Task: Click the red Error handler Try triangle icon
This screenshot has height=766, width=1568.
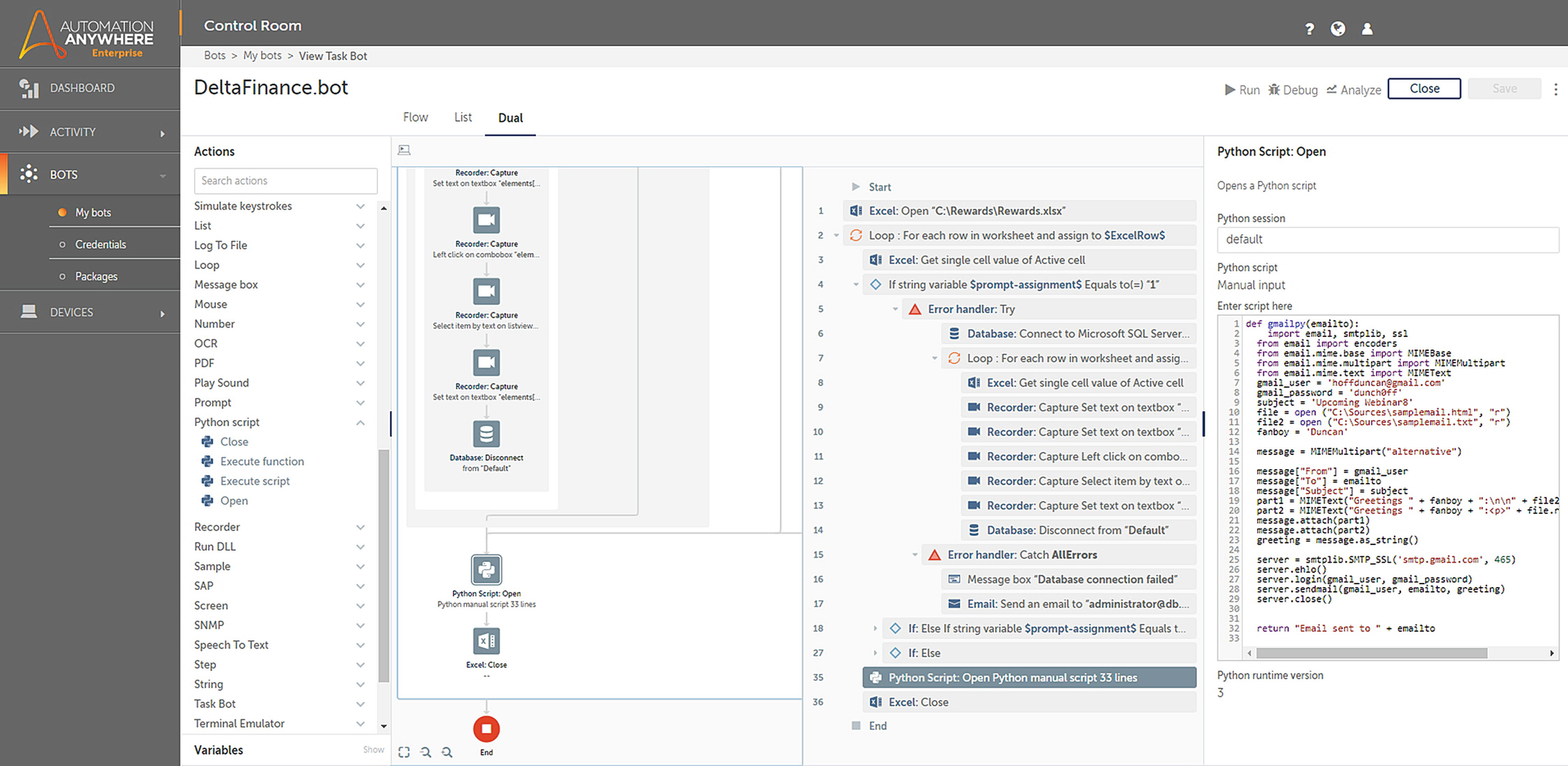Action: 915,309
